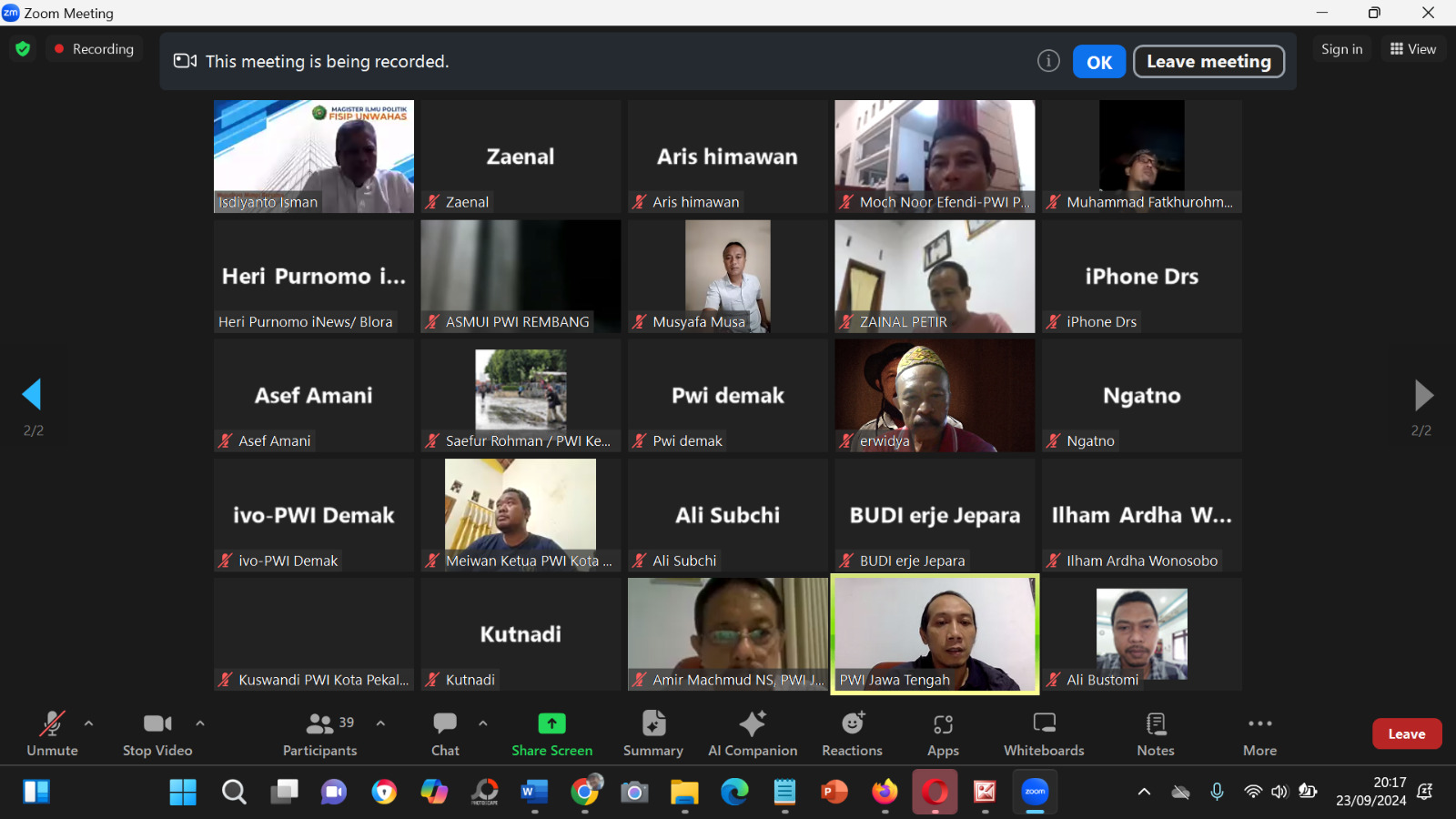The height and width of the screenshot is (819, 1456).
Task: Open the View layout menu
Action: (x=1412, y=49)
